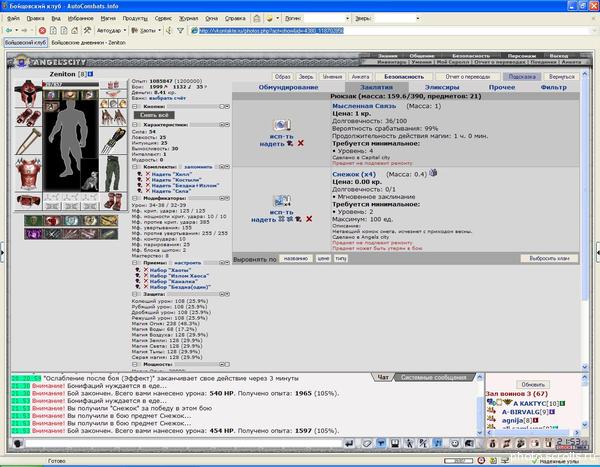Click the equipped green trousers slot

[113, 173]
